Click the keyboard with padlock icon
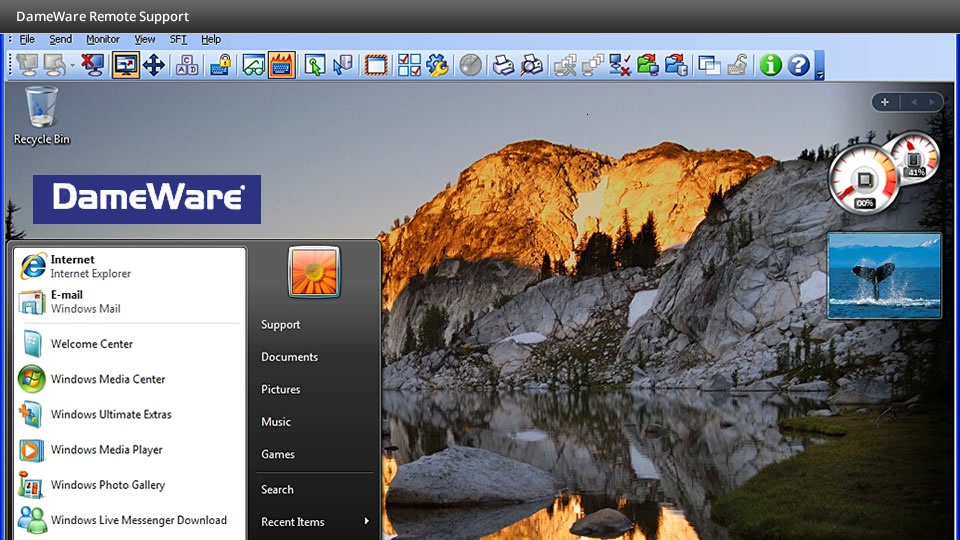 (x=220, y=65)
